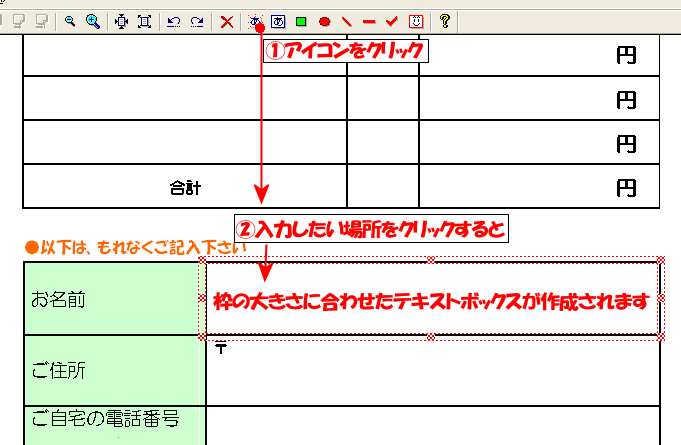Viewport: 681px width, 445px height.
Task: Click the redo arrow icon
Action: click(196, 20)
